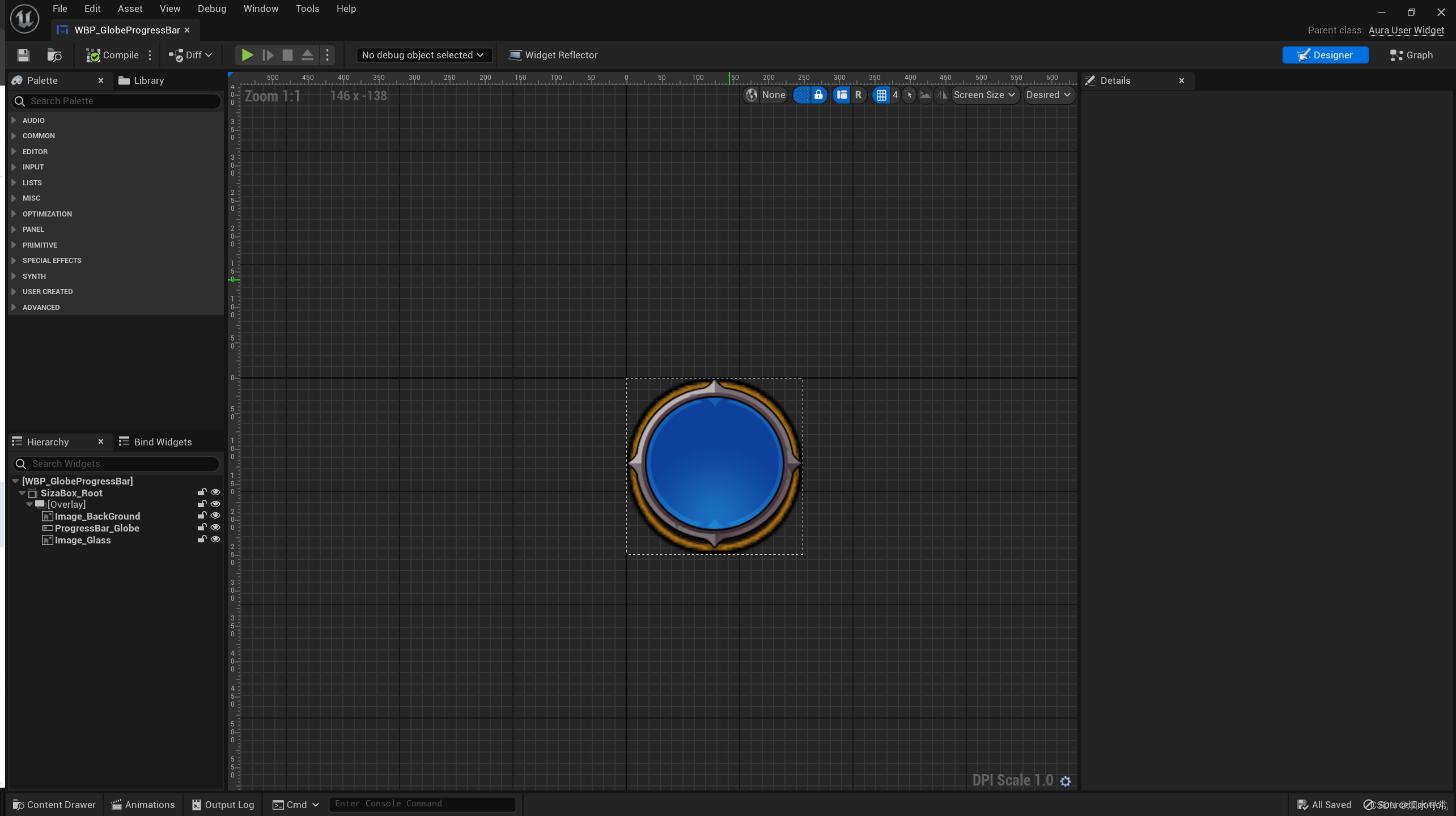The width and height of the screenshot is (1456, 816).
Task: Open debug object selection dropdown
Action: coord(422,55)
